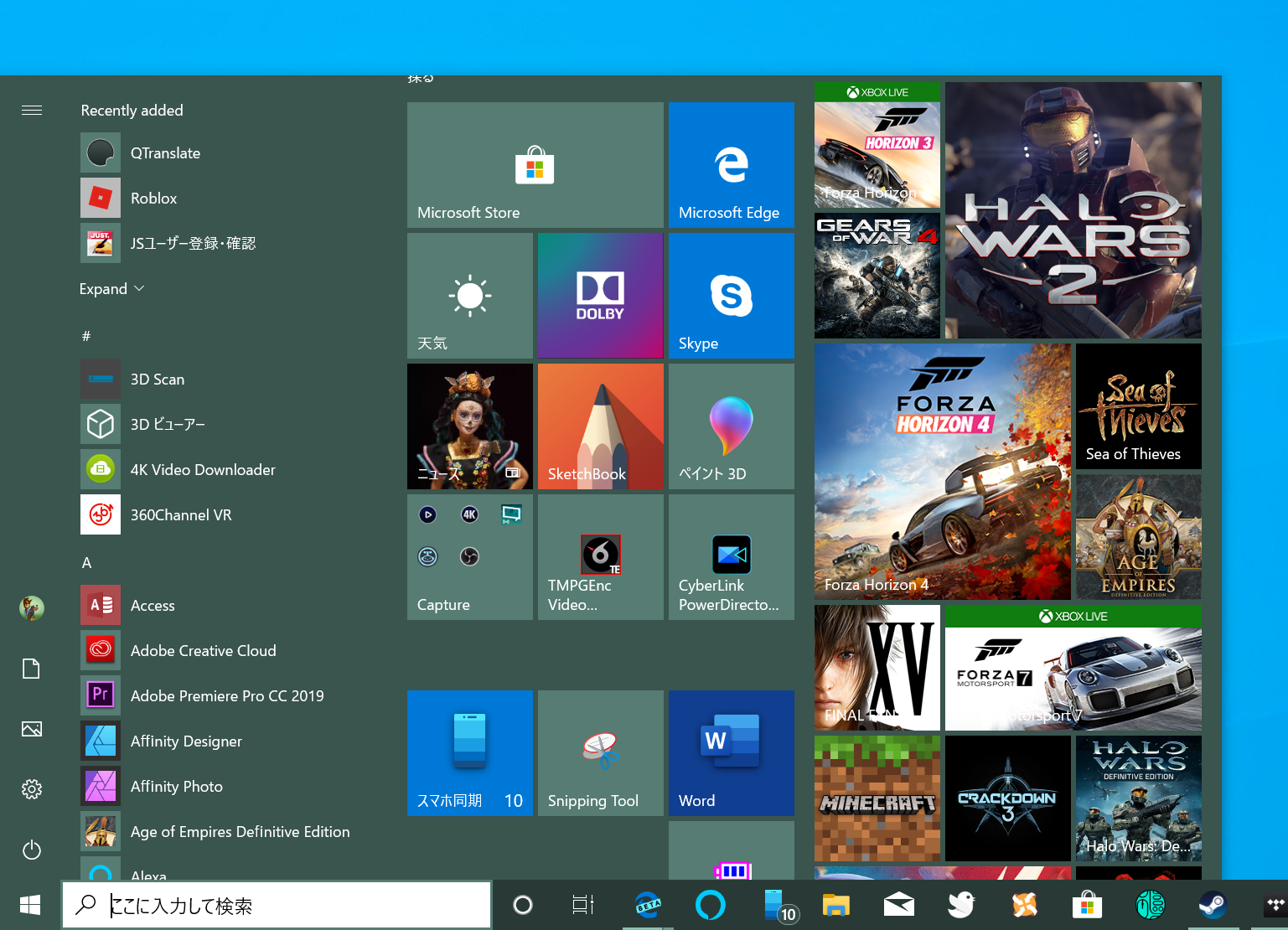Open Cortana circle in taskbar
This screenshot has height=930, width=1288.
pyautogui.click(x=523, y=905)
